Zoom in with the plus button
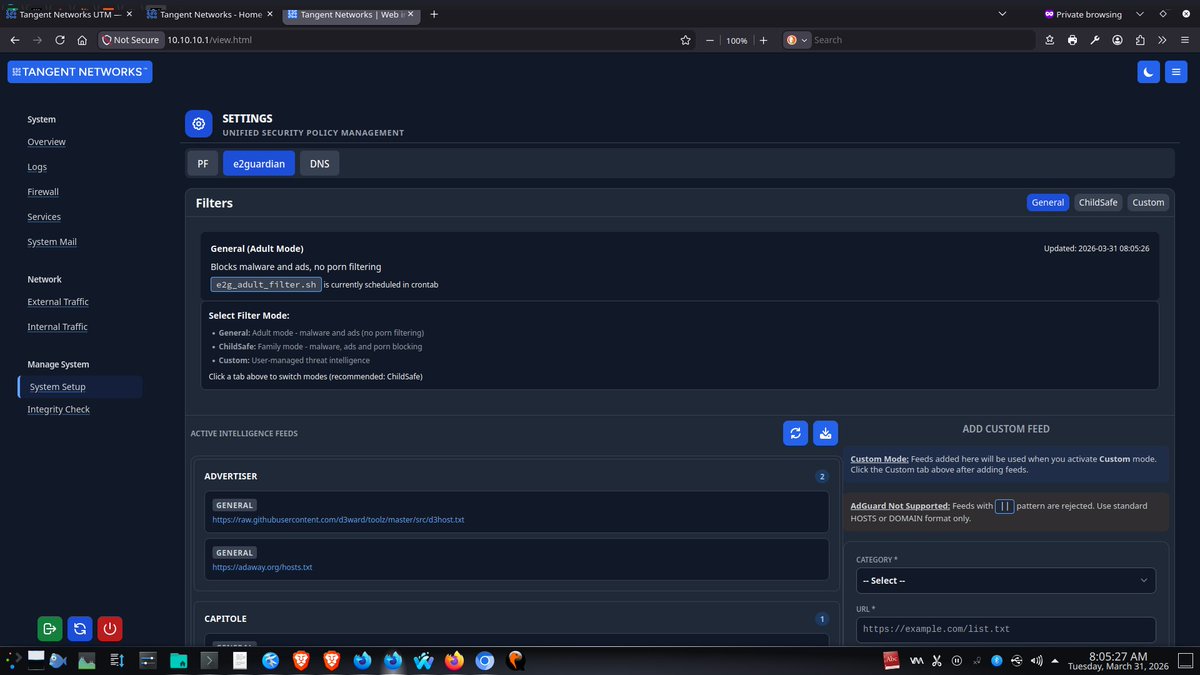1200x675 pixels. pos(763,40)
